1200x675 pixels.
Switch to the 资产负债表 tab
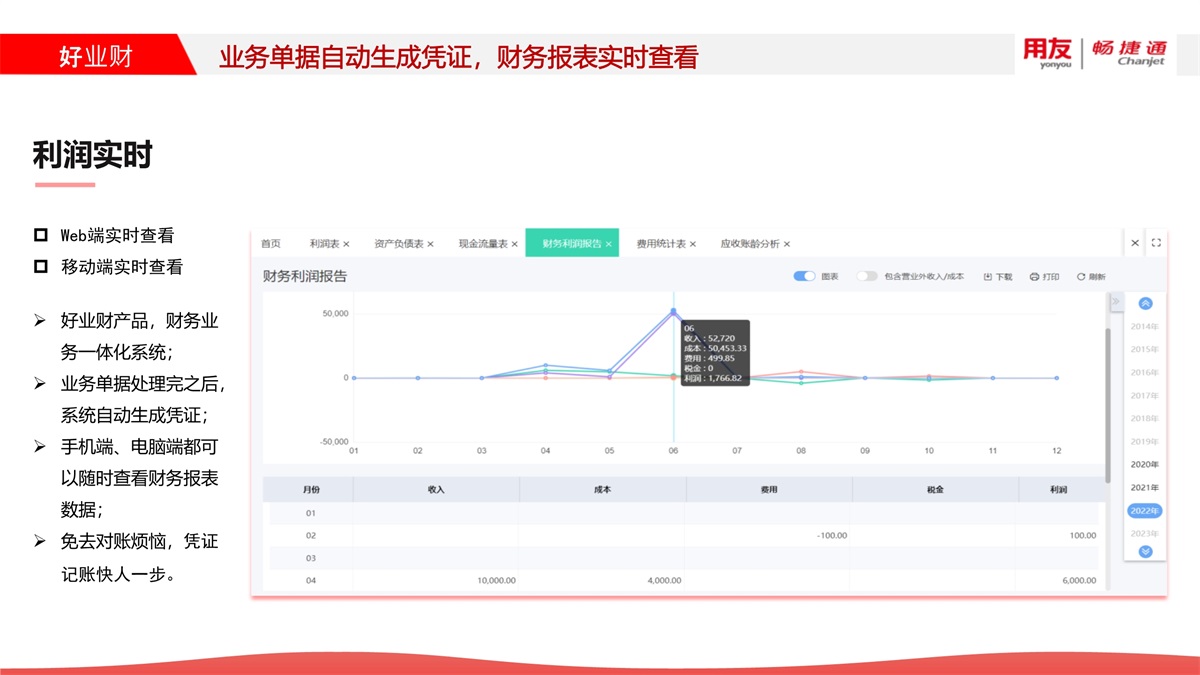pyautogui.click(x=398, y=244)
